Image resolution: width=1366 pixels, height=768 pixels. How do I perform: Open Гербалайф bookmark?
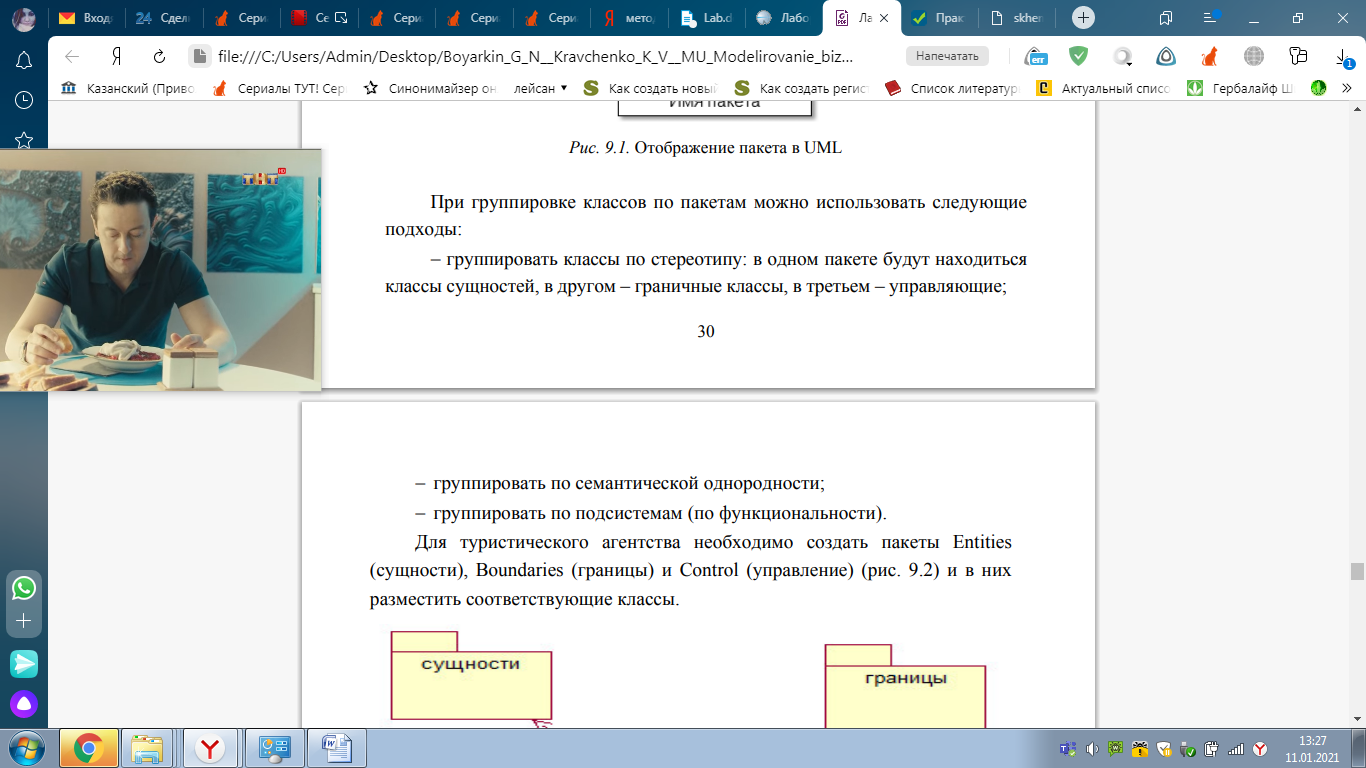click(x=1240, y=88)
